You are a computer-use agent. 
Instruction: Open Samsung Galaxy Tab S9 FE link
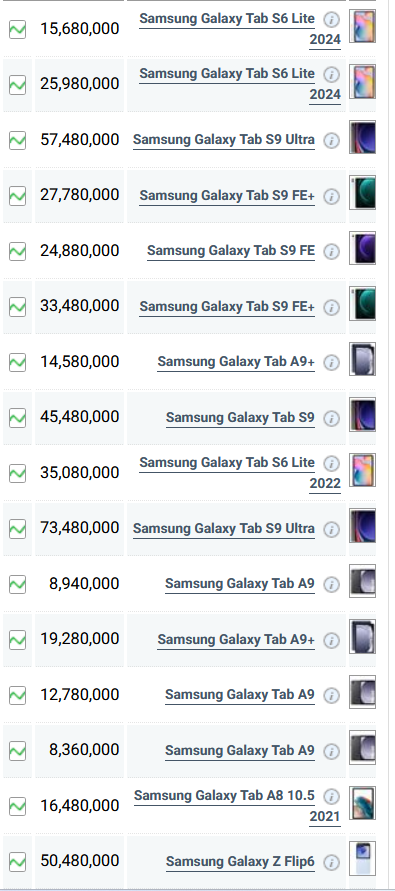(x=231, y=251)
